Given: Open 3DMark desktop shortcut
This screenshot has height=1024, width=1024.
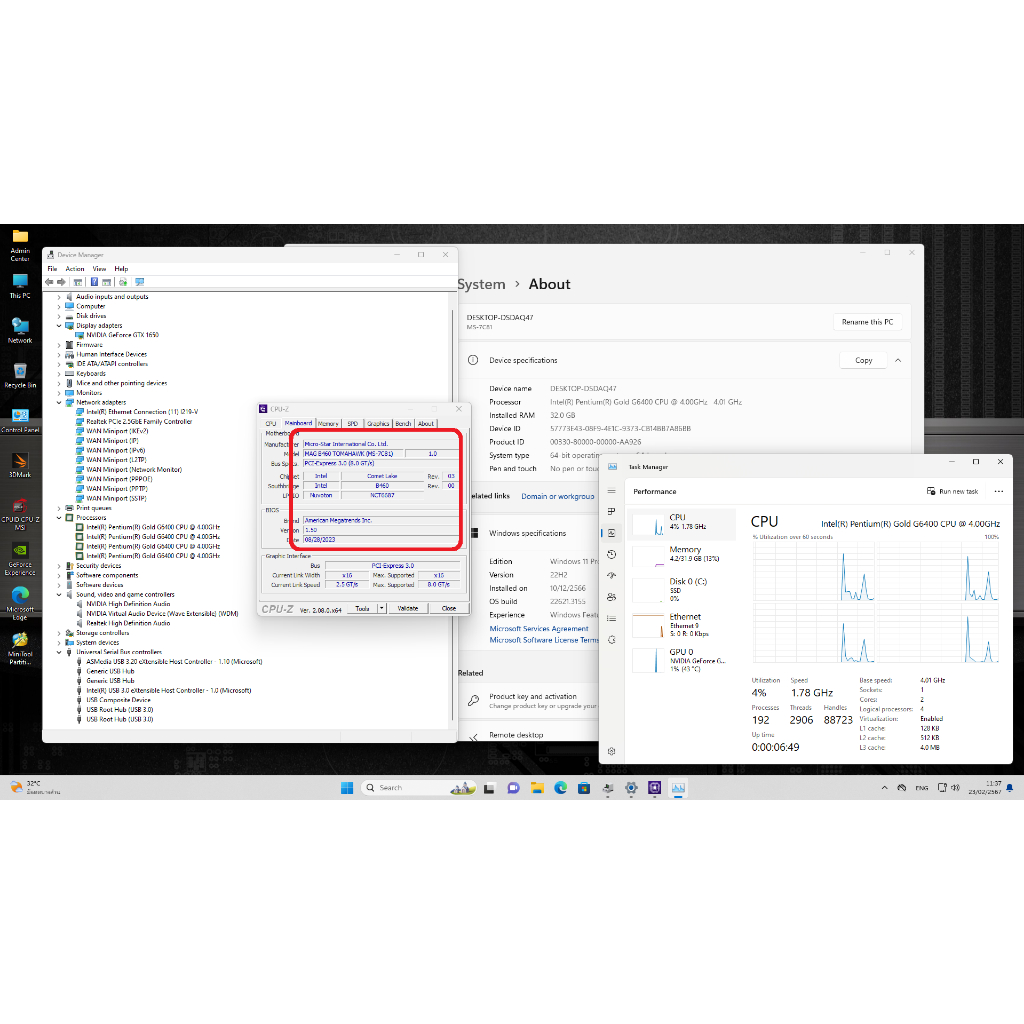Looking at the screenshot, I should point(20,465).
